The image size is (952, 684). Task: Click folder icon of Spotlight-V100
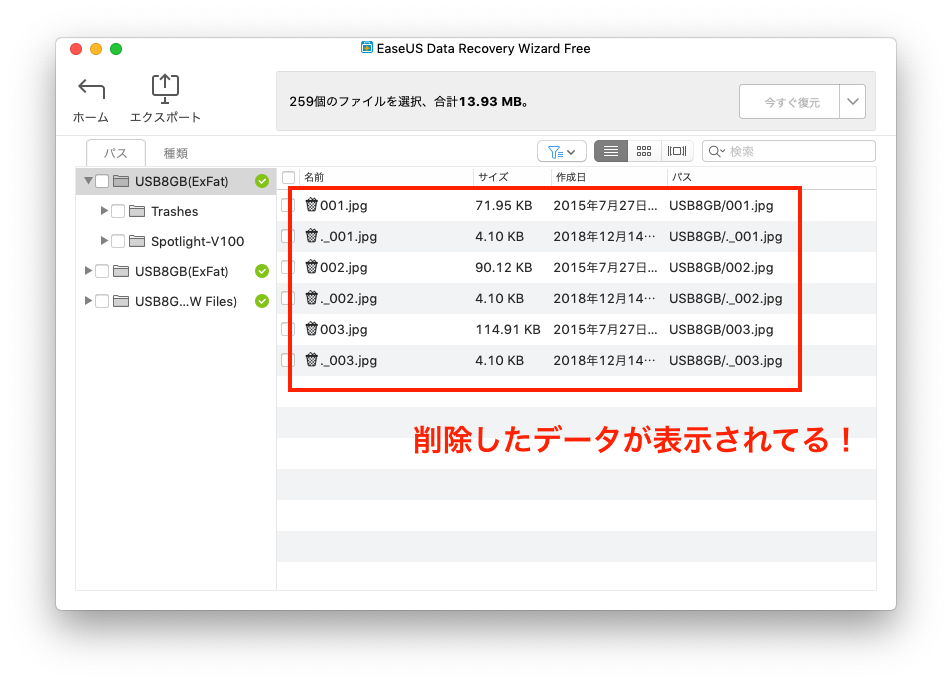(x=136, y=241)
